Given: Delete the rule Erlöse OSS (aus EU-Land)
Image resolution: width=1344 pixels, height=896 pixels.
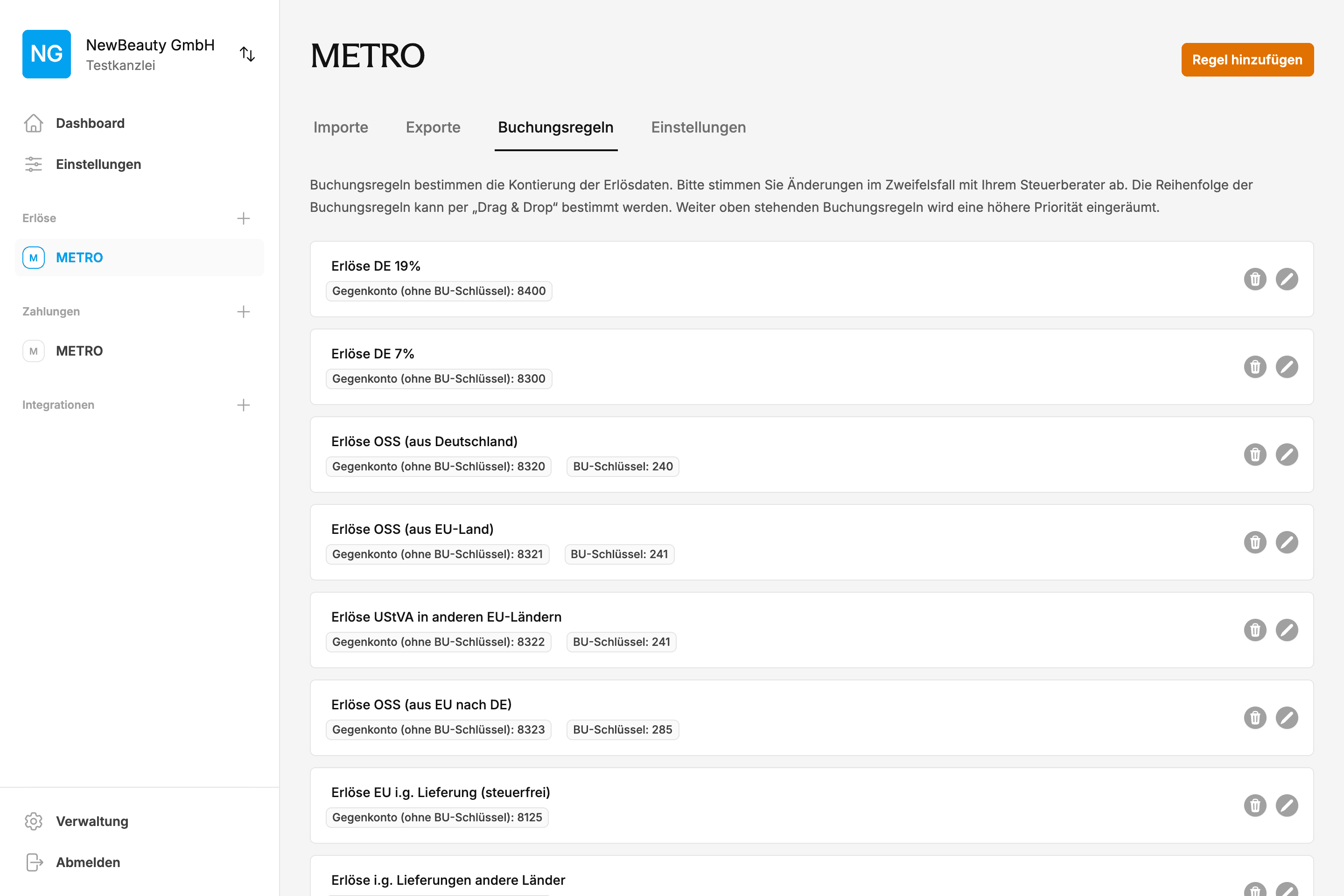Looking at the screenshot, I should click(x=1255, y=542).
